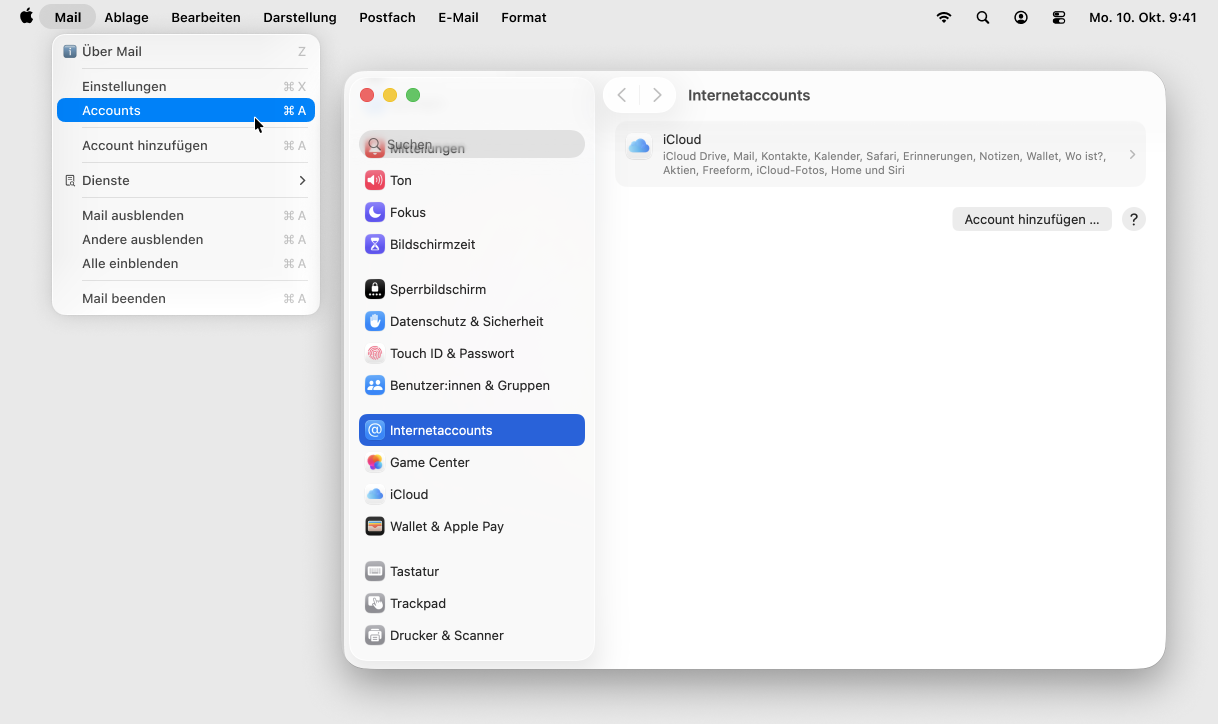Select Mail beenden in the menu
The height and width of the screenshot is (724, 1218).
pos(124,298)
